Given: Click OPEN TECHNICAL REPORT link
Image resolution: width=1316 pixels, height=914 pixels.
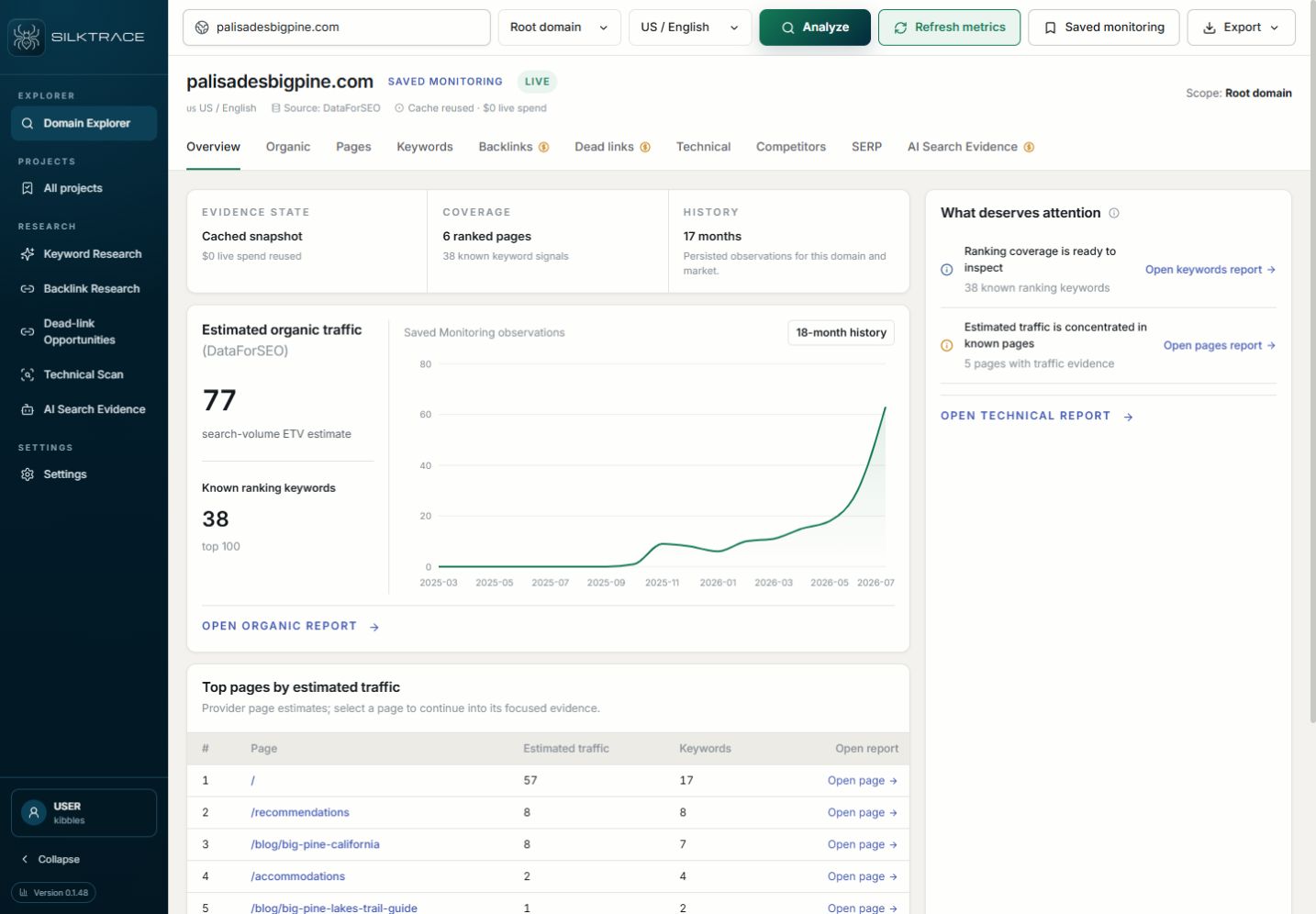Looking at the screenshot, I should (x=1037, y=416).
